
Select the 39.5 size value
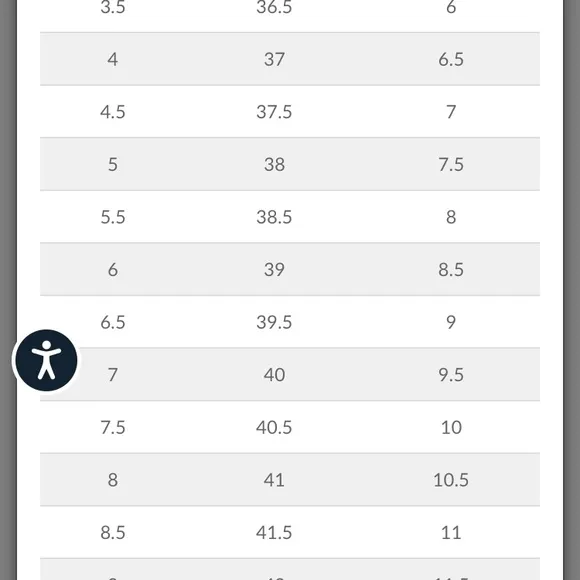coord(274,322)
